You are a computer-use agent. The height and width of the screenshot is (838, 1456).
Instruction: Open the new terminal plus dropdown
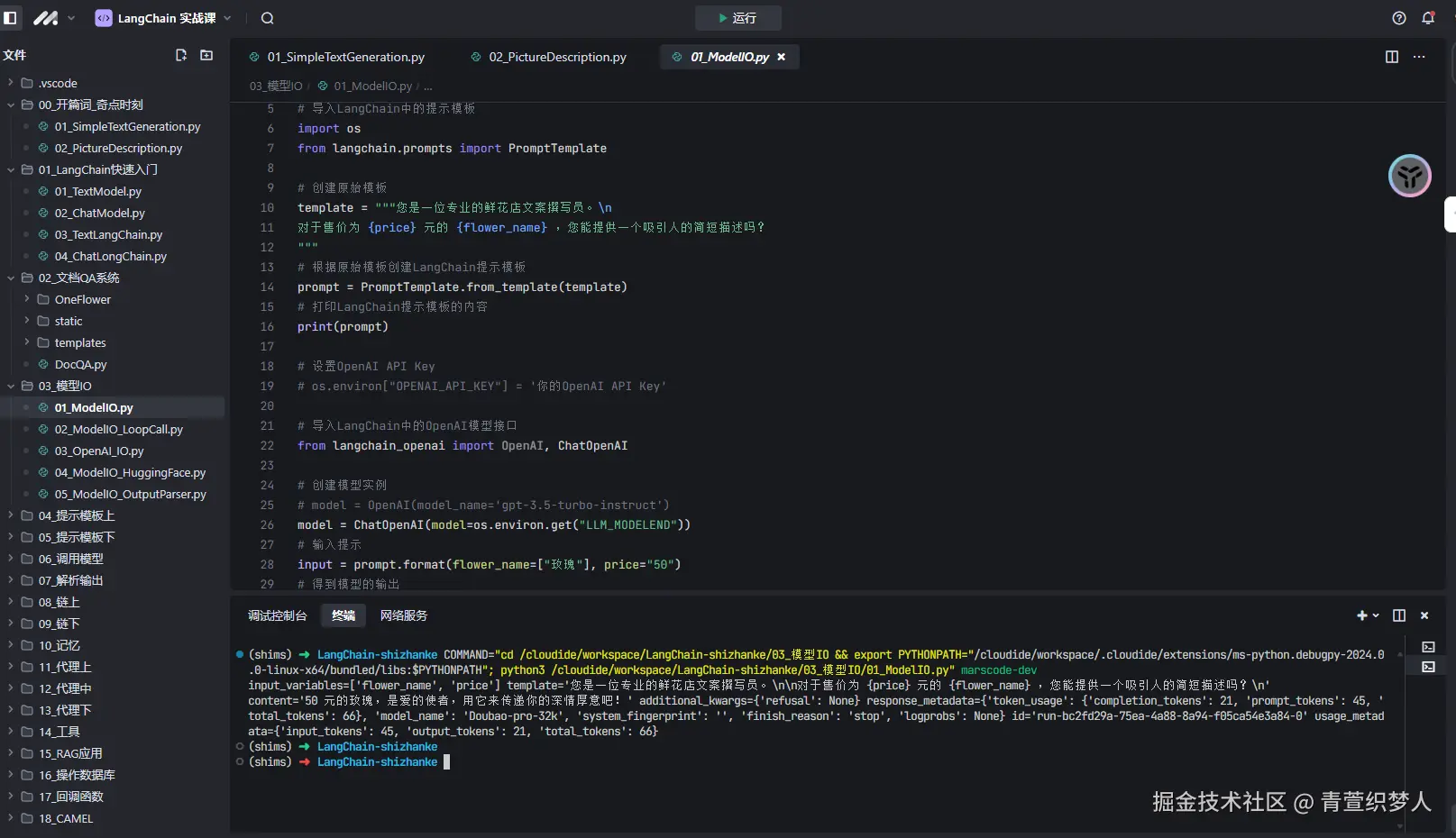pyautogui.click(x=1367, y=615)
